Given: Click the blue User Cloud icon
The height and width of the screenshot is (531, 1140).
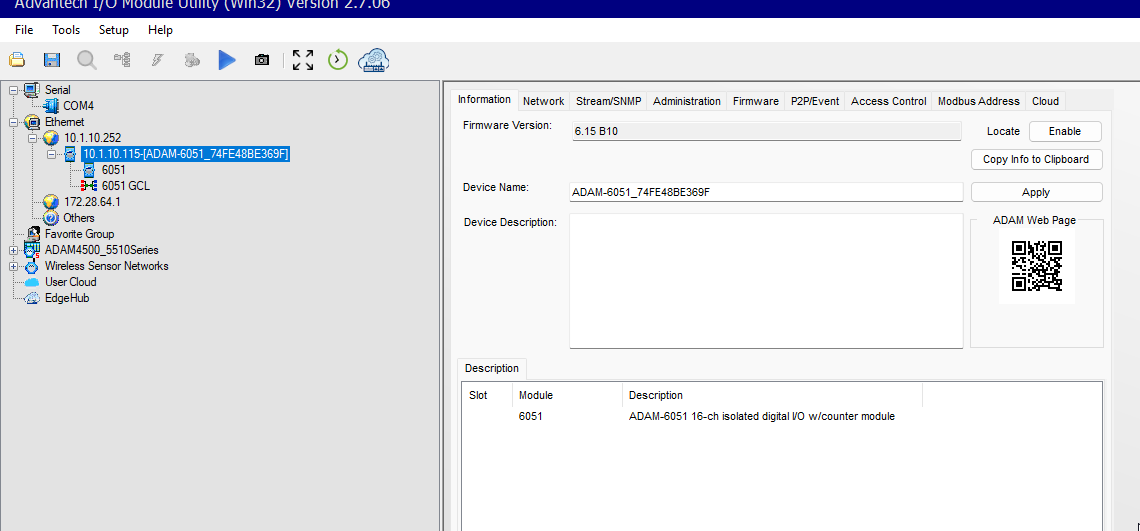Looking at the screenshot, I should (32, 282).
